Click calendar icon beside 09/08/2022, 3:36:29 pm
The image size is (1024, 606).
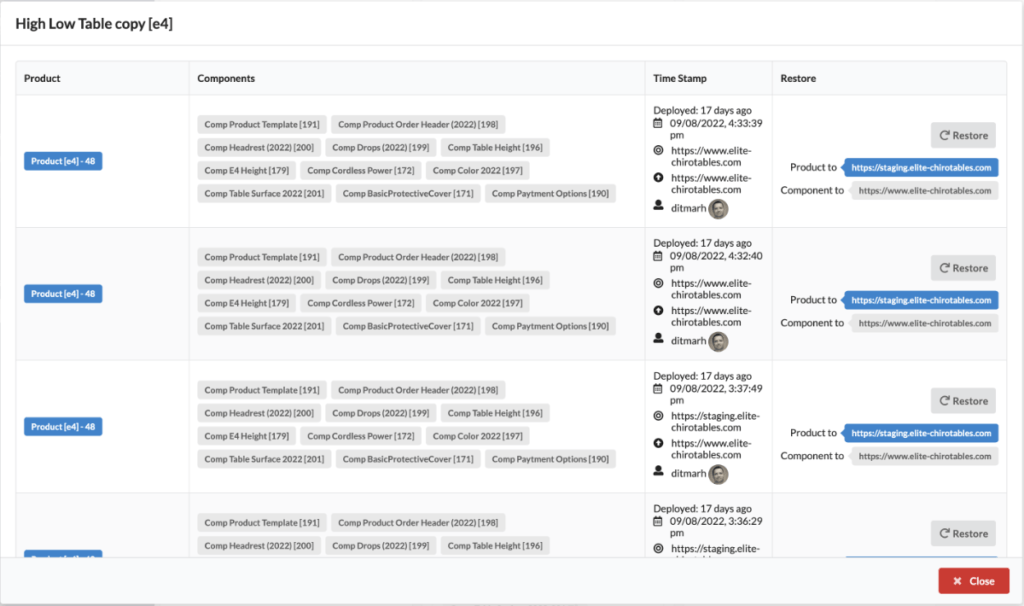[658, 521]
